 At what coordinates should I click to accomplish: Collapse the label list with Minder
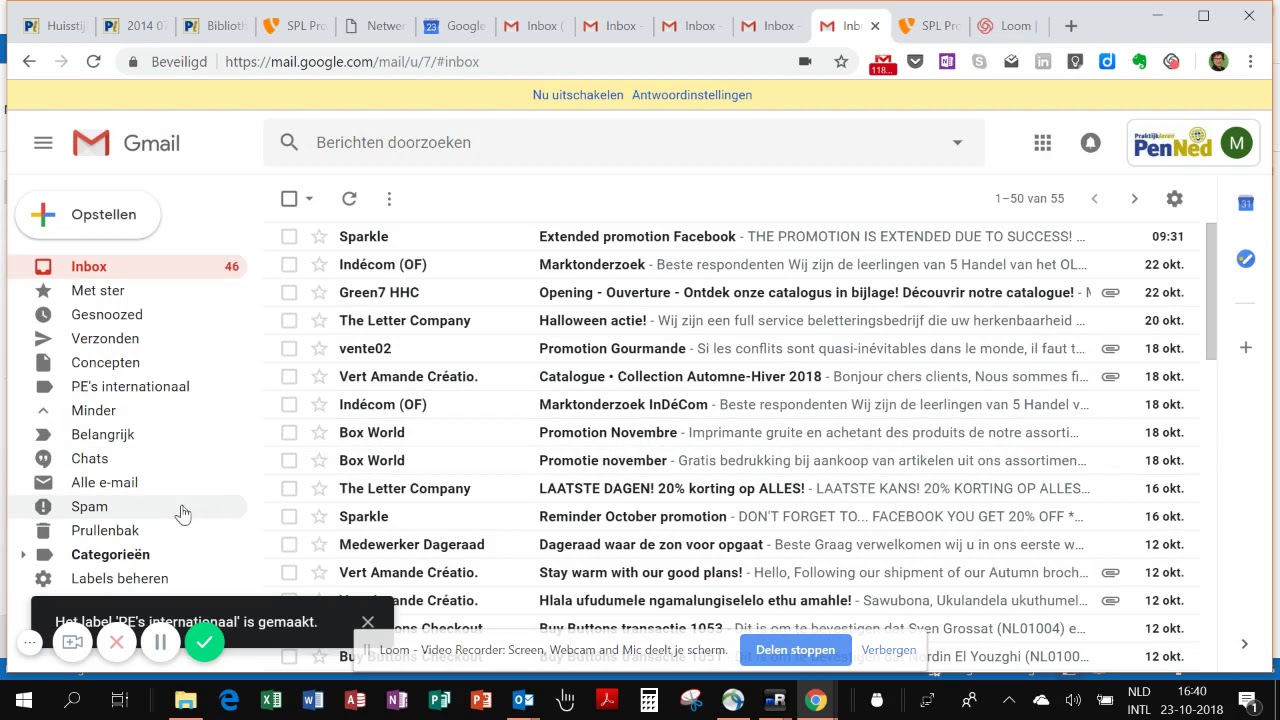click(x=93, y=410)
